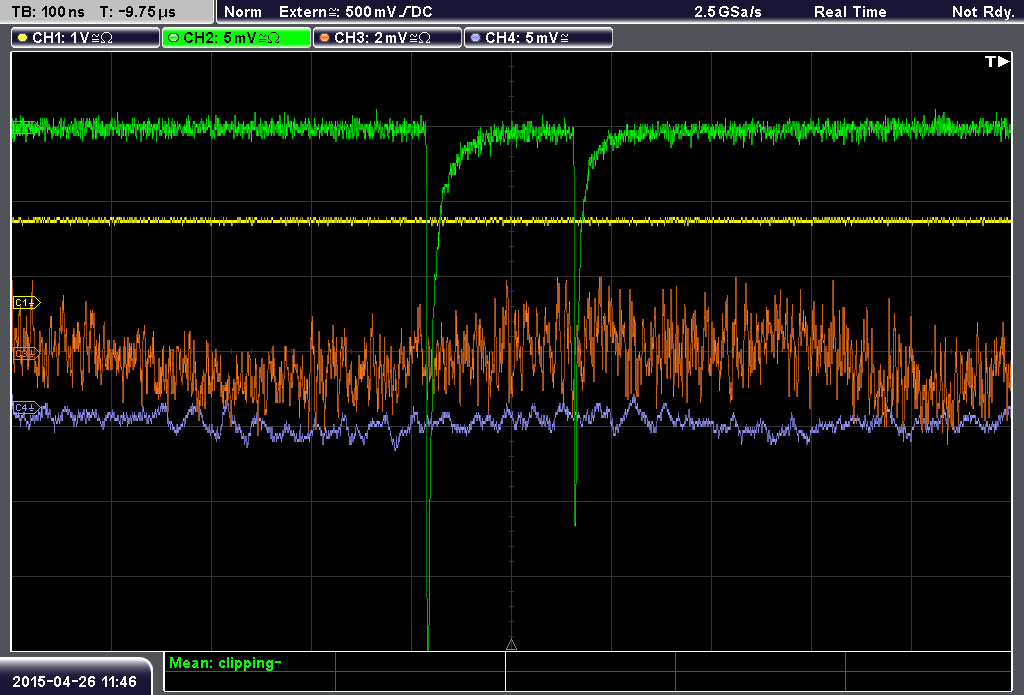1024x695 pixels.
Task: Click the yellow C1 ground level marker
Action: [26, 302]
